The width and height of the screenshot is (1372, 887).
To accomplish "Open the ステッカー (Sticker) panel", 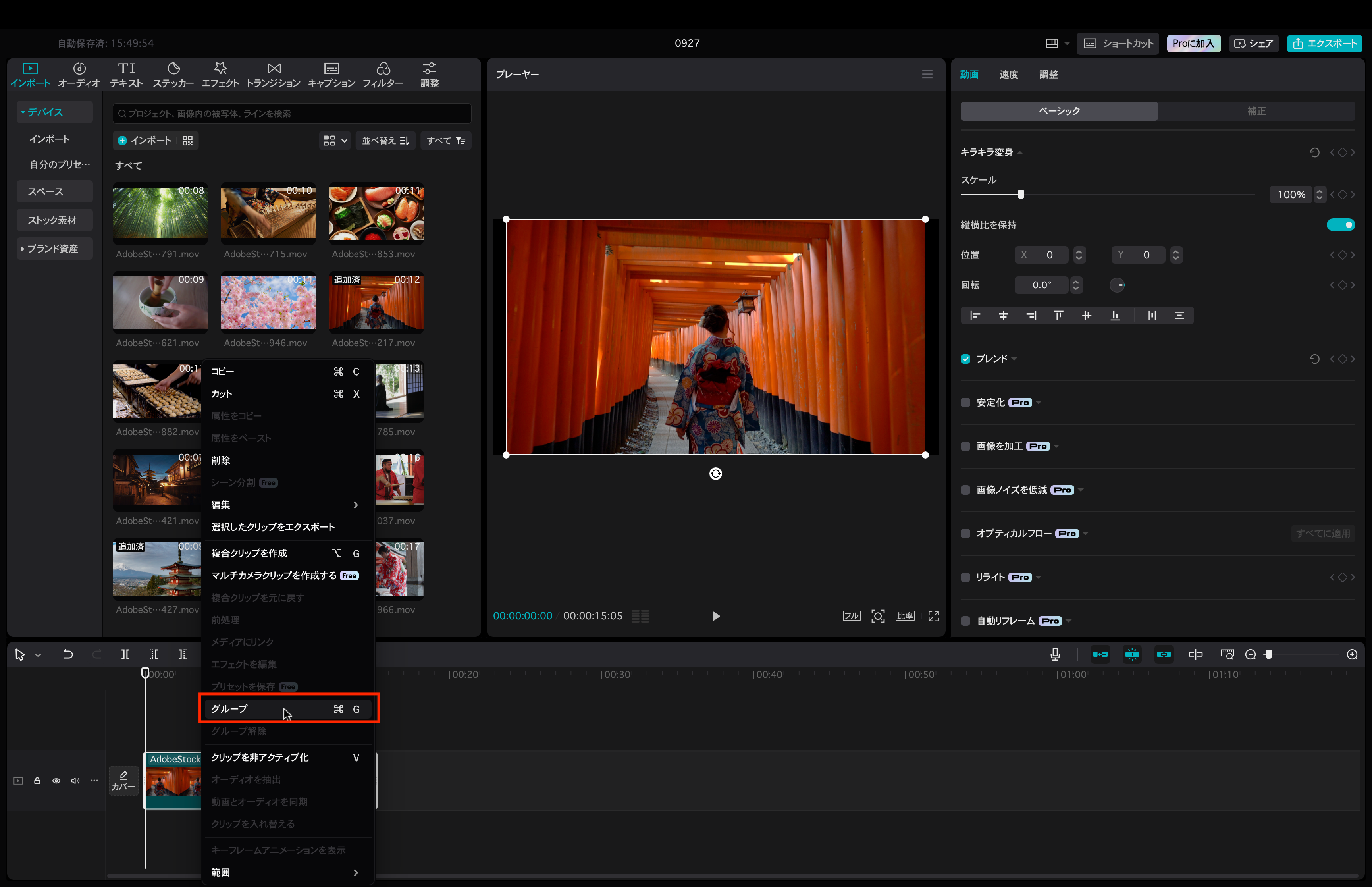I will point(173,75).
